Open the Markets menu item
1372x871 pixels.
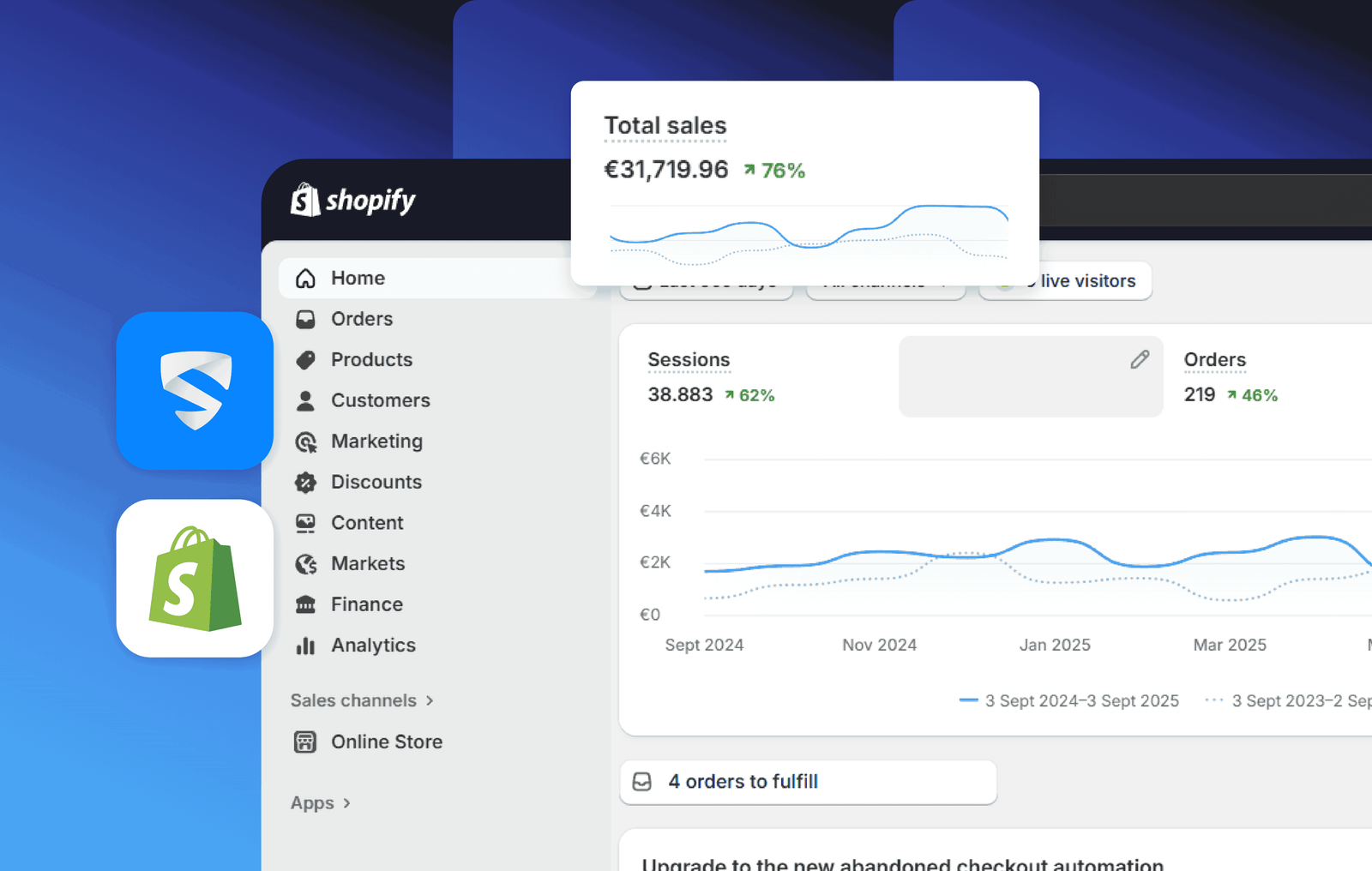pos(368,563)
